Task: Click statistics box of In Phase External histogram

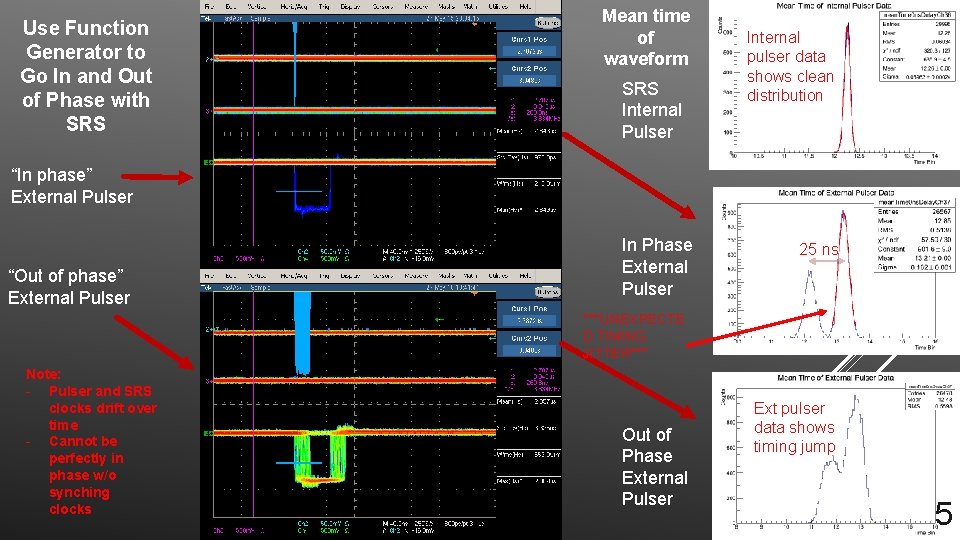Action: tap(914, 235)
